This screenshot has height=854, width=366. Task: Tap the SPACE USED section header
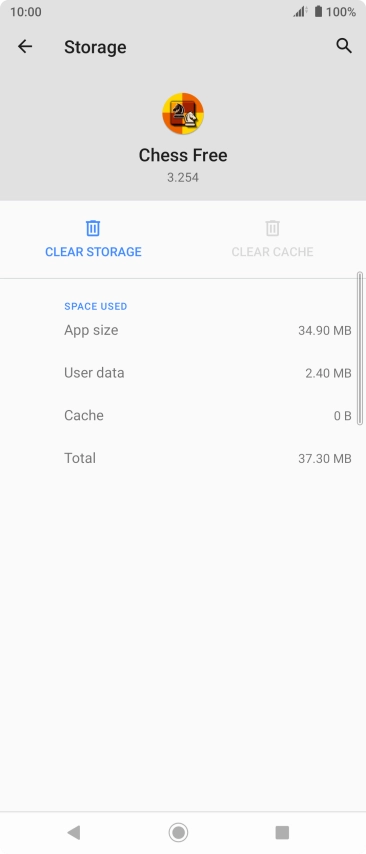pyautogui.click(x=96, y=306)
